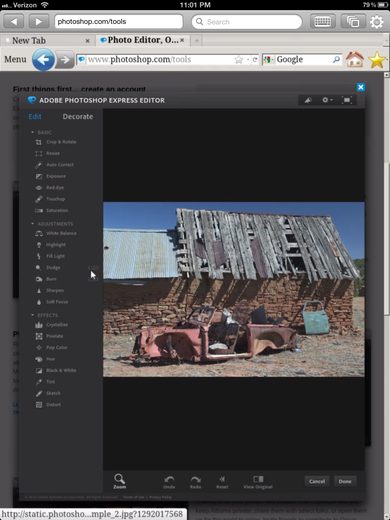Open the browser home page icon
The height and width of the screenshot is (520, 390).
point(354,59)
